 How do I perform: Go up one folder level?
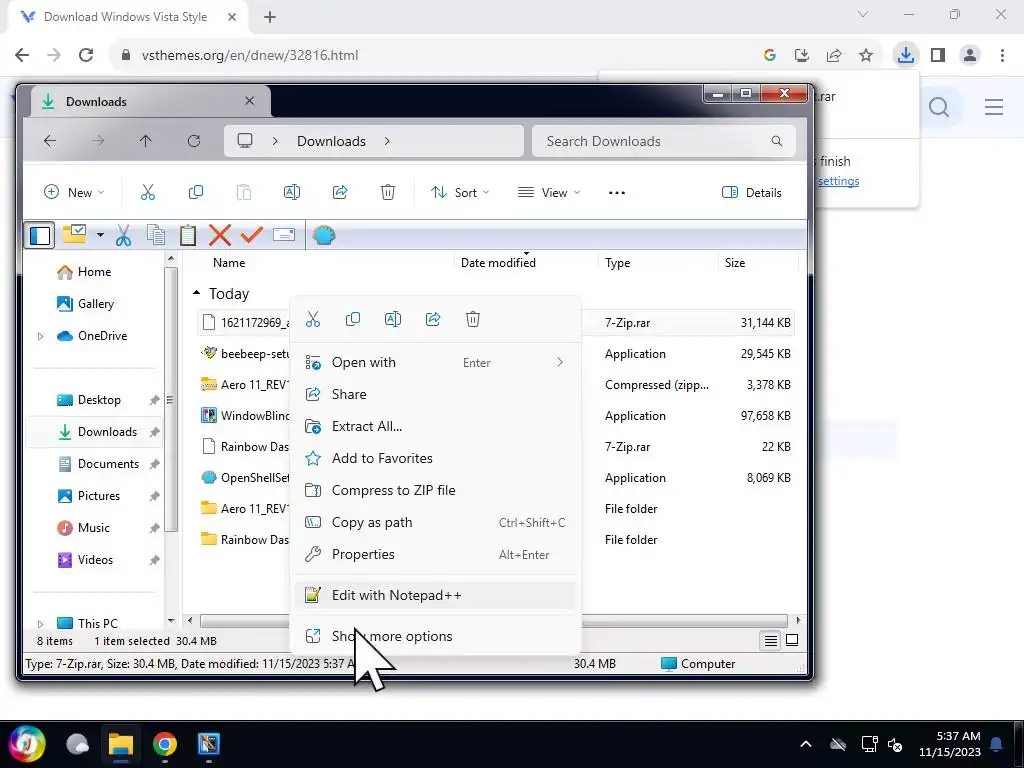tap(146, 141)
